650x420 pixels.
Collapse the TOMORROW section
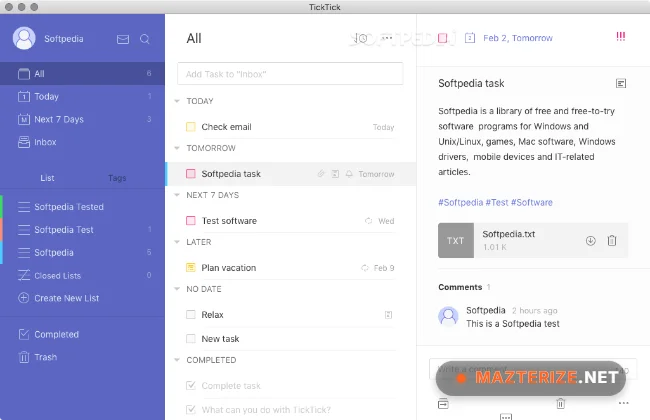[x=177, y=148]
